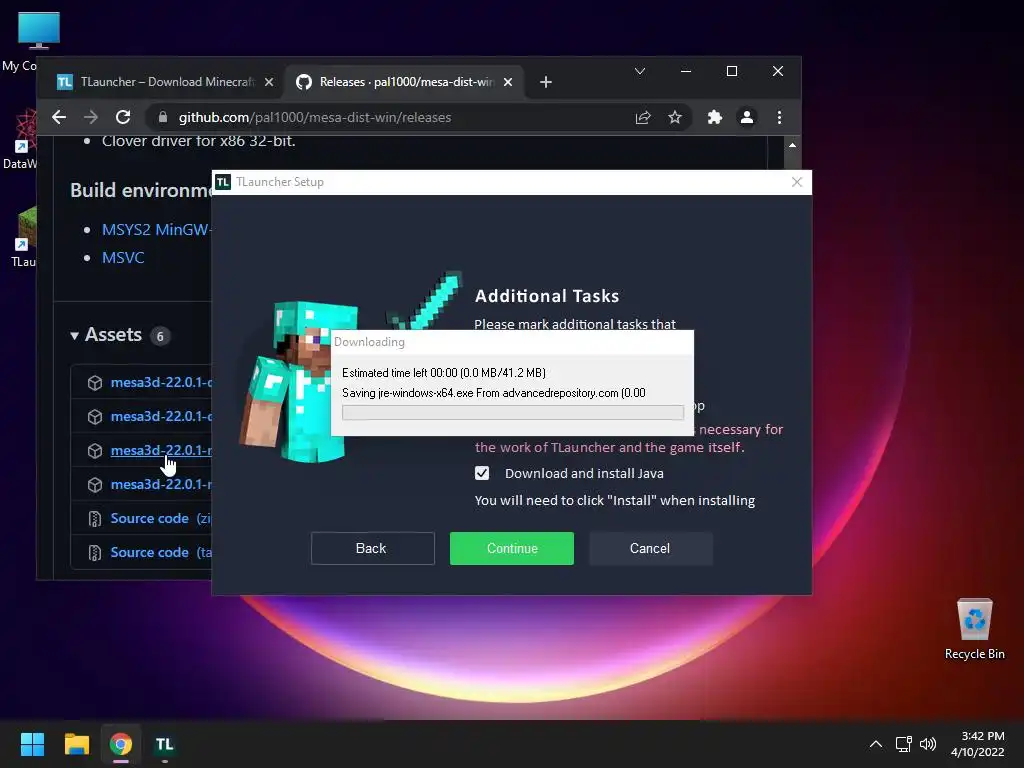Click Chrome icon in taskbar
The width and height of the screenshot is (1024, 768).
click(x=121, y=744)
